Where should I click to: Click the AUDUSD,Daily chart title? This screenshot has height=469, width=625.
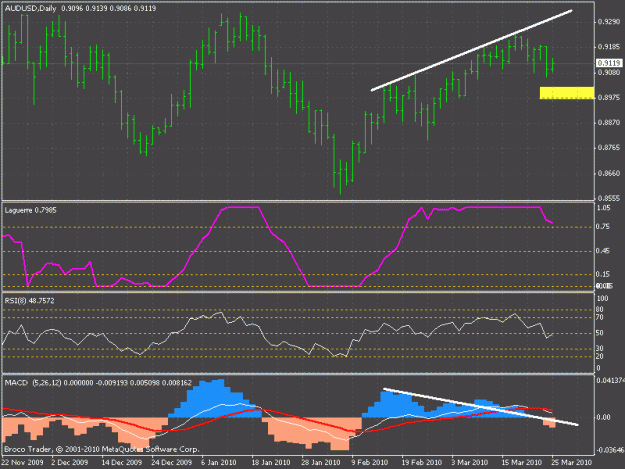click(30, 8)
